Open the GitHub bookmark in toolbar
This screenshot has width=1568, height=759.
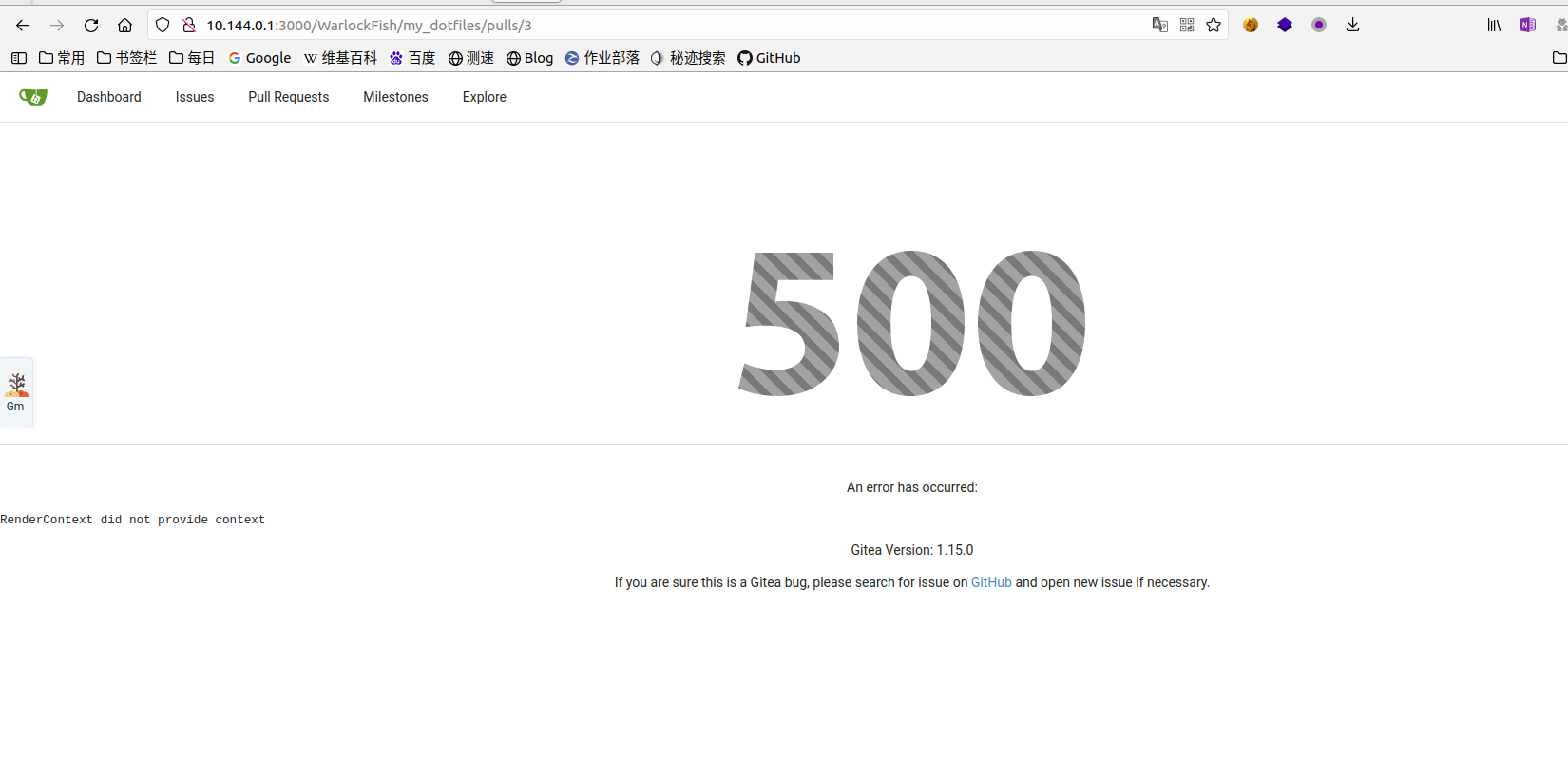click(x=769, y=58)
